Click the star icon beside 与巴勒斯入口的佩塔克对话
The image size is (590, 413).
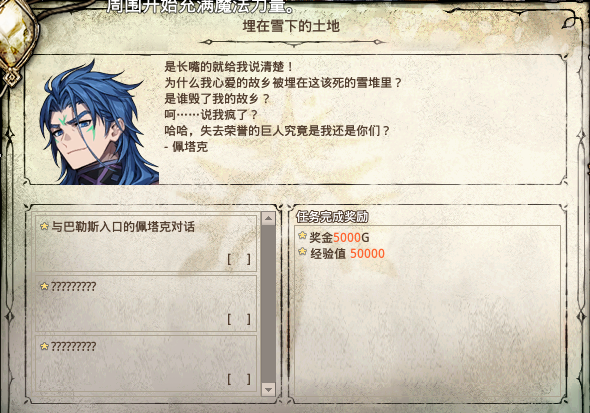coord(44,226)
